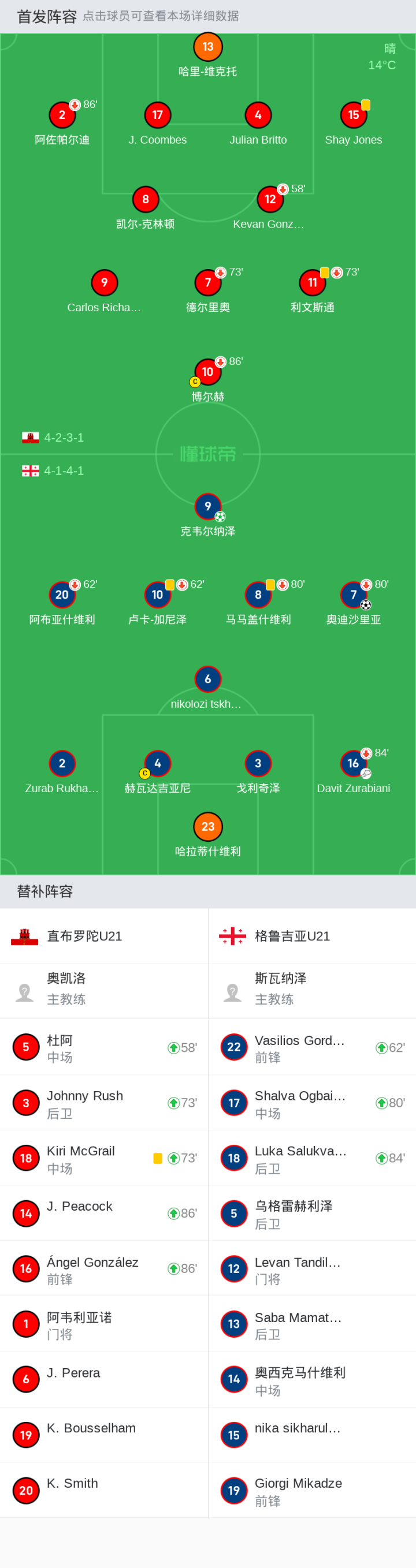Click Gibraltar flag next to 4-2-3-1
Screen dimensions: 416x1568
click(31, 438)
